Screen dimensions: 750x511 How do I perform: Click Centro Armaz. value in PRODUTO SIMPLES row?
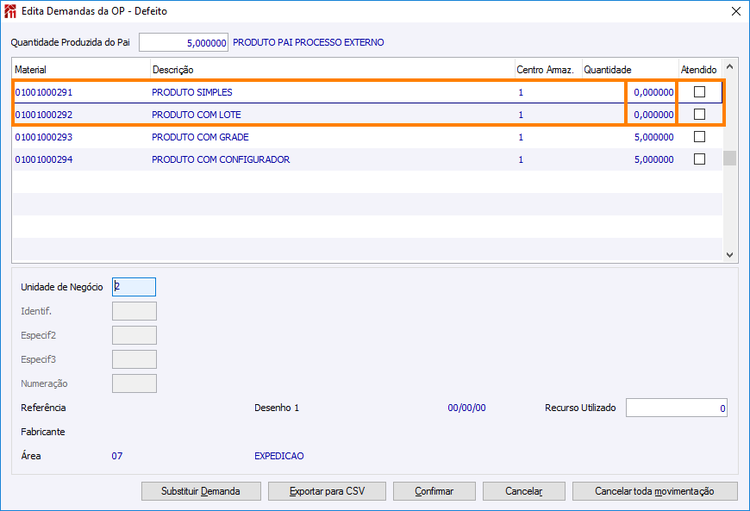coord(521,92)
